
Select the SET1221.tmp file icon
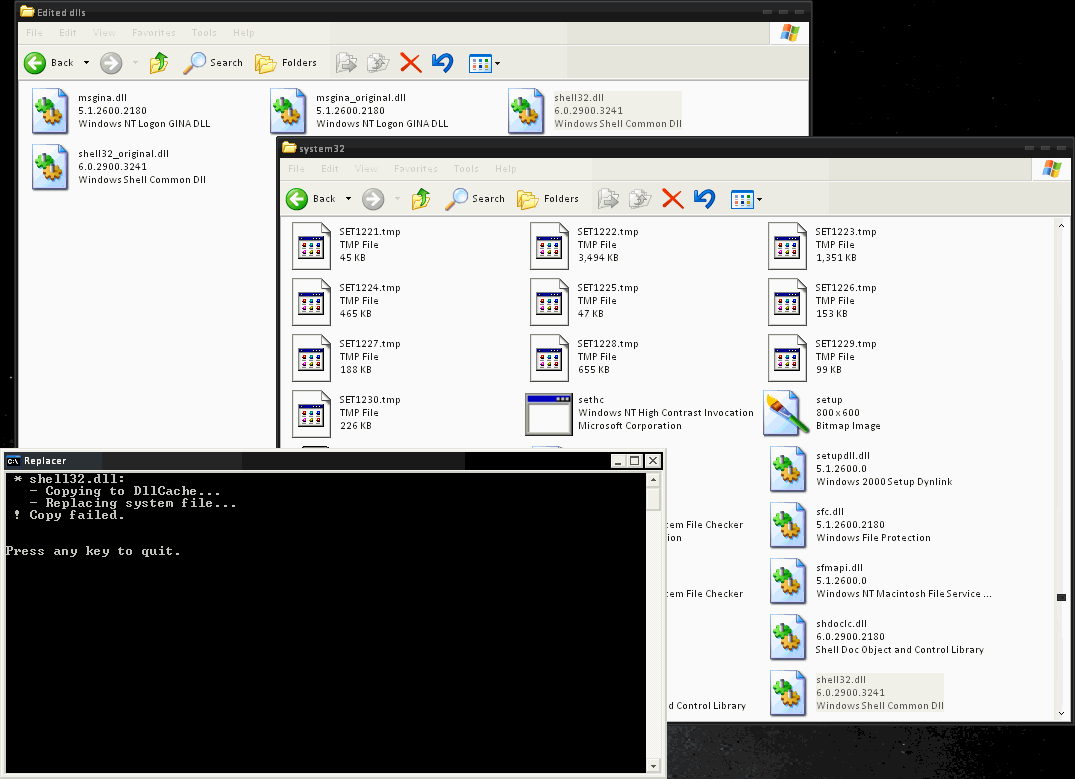click(x=312, y=245)
